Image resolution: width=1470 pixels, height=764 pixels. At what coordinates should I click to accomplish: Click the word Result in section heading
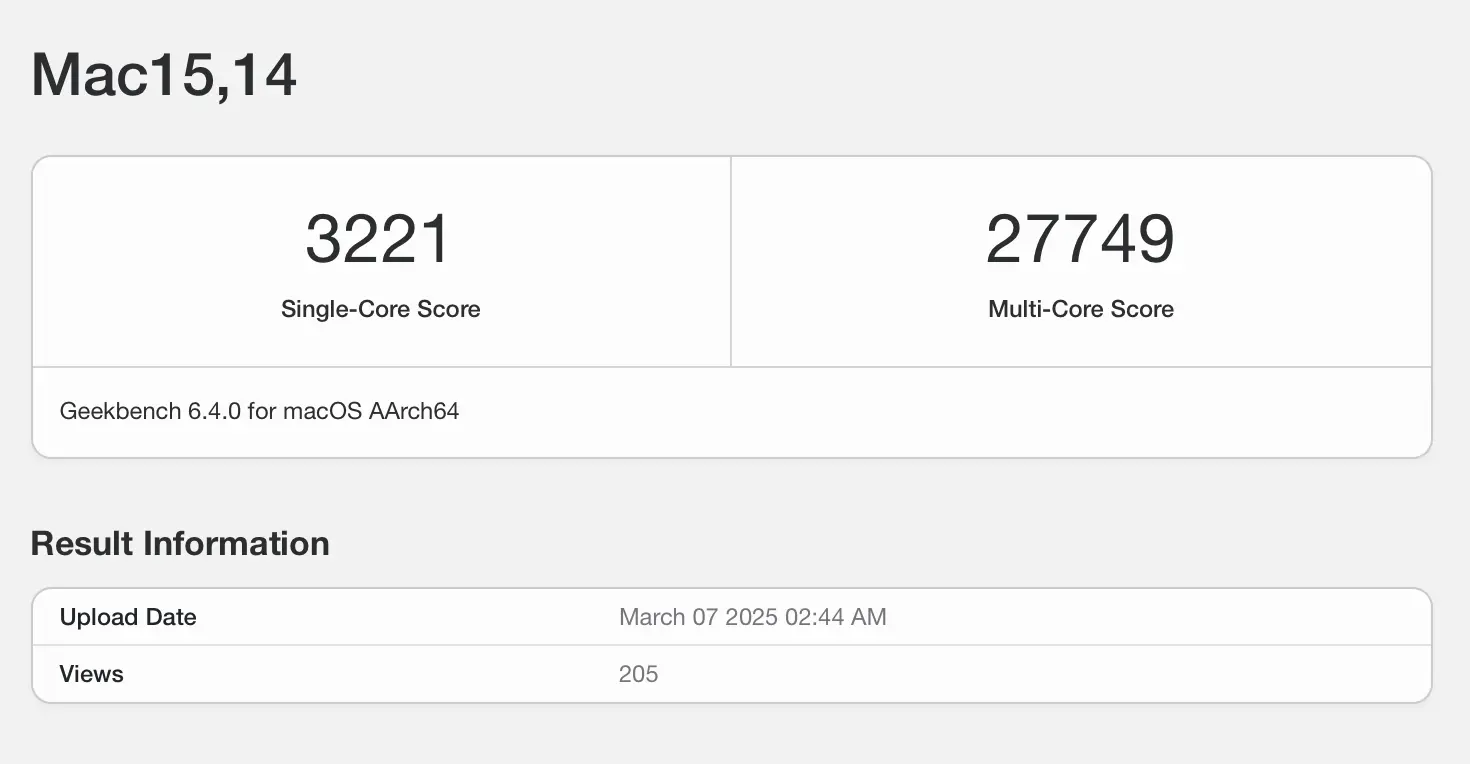point(82,544)
